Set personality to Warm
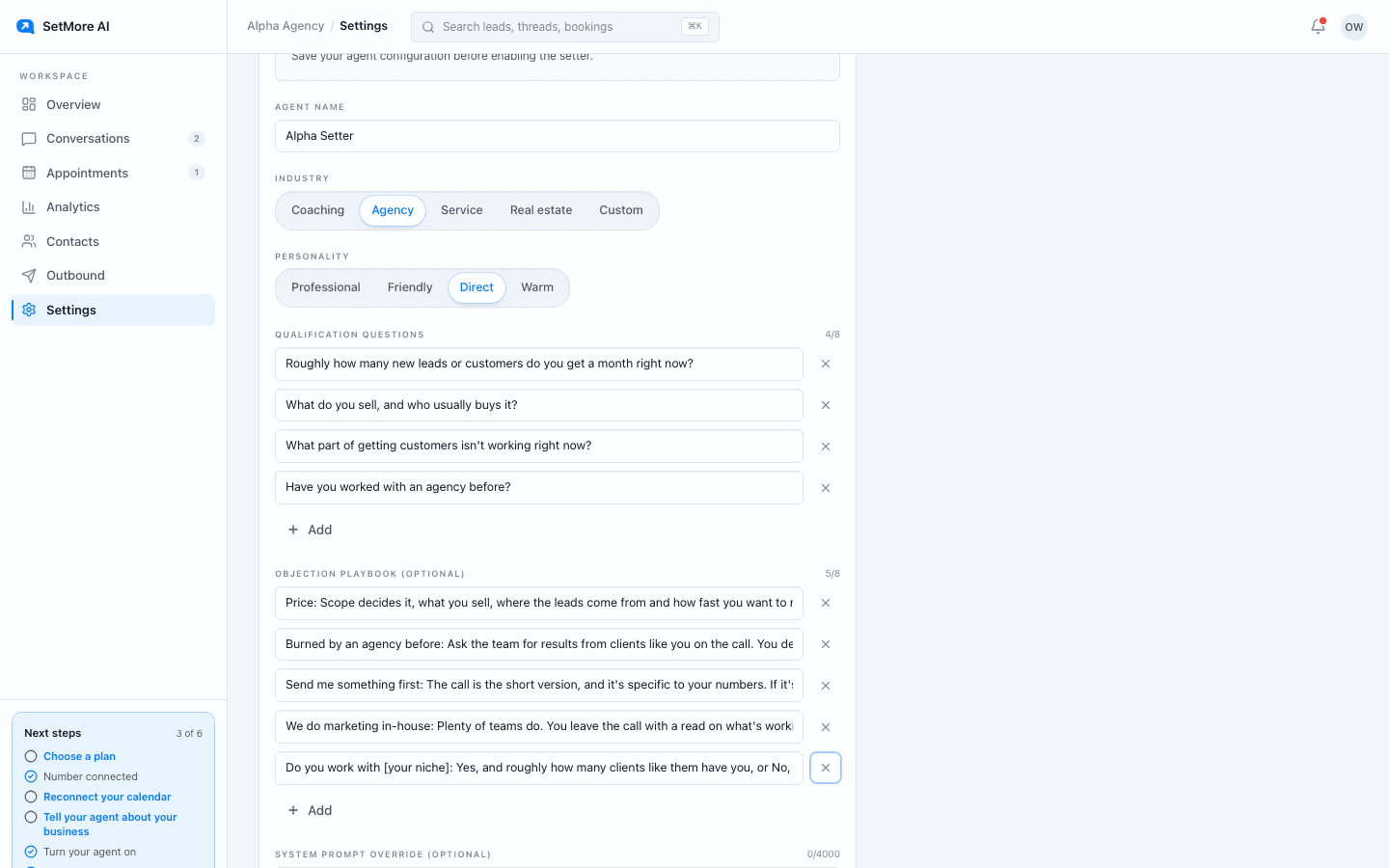This screenshot has height=868, width=1389. click(537, 287)
